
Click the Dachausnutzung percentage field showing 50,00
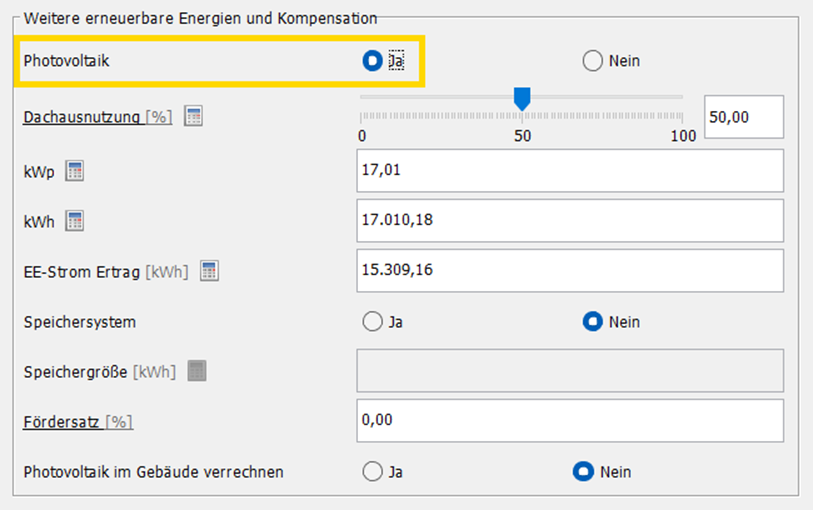[743, 116]
